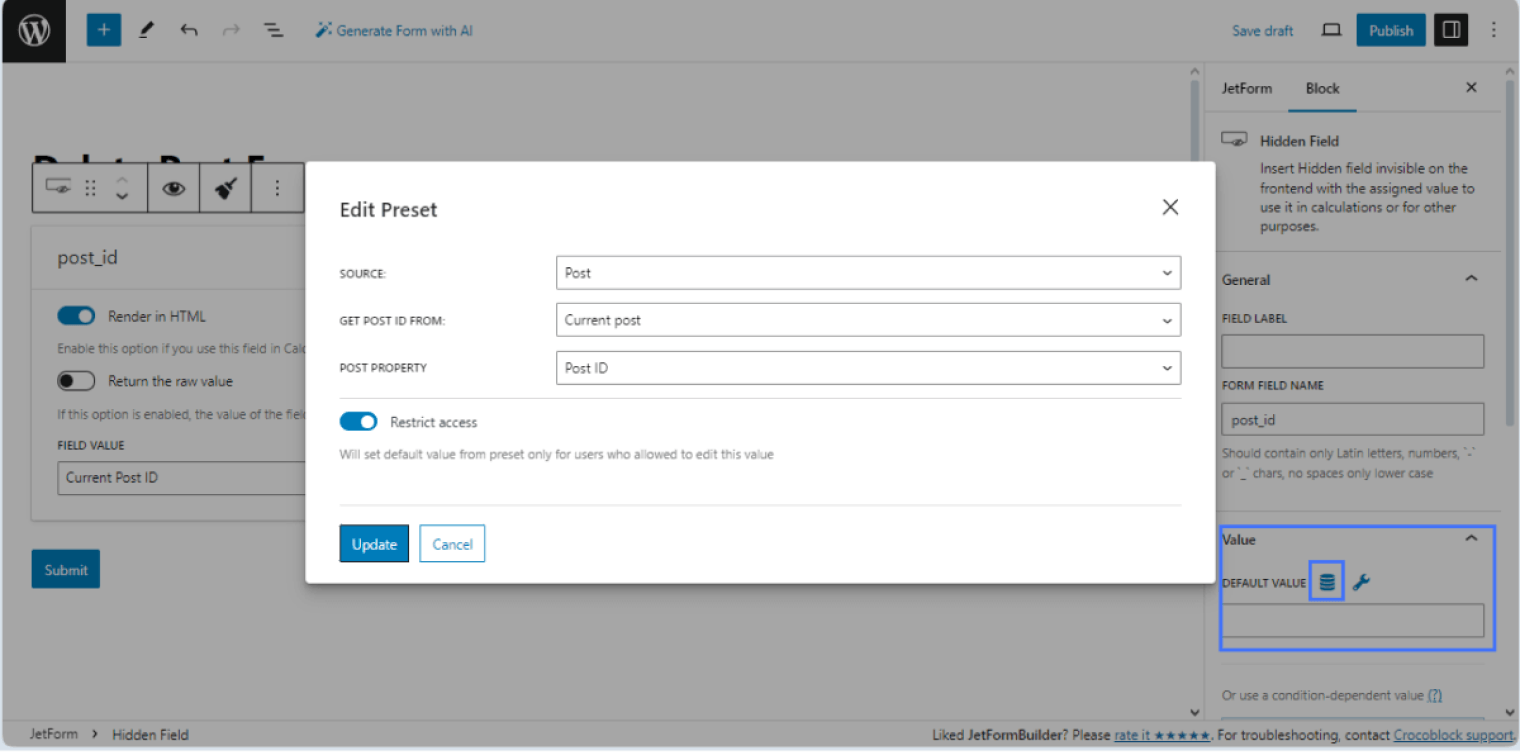Image resolution: width=1520 pixels, height=752 pixels.
Task: Select the Block tab in sidebar
Action: 1322,88
